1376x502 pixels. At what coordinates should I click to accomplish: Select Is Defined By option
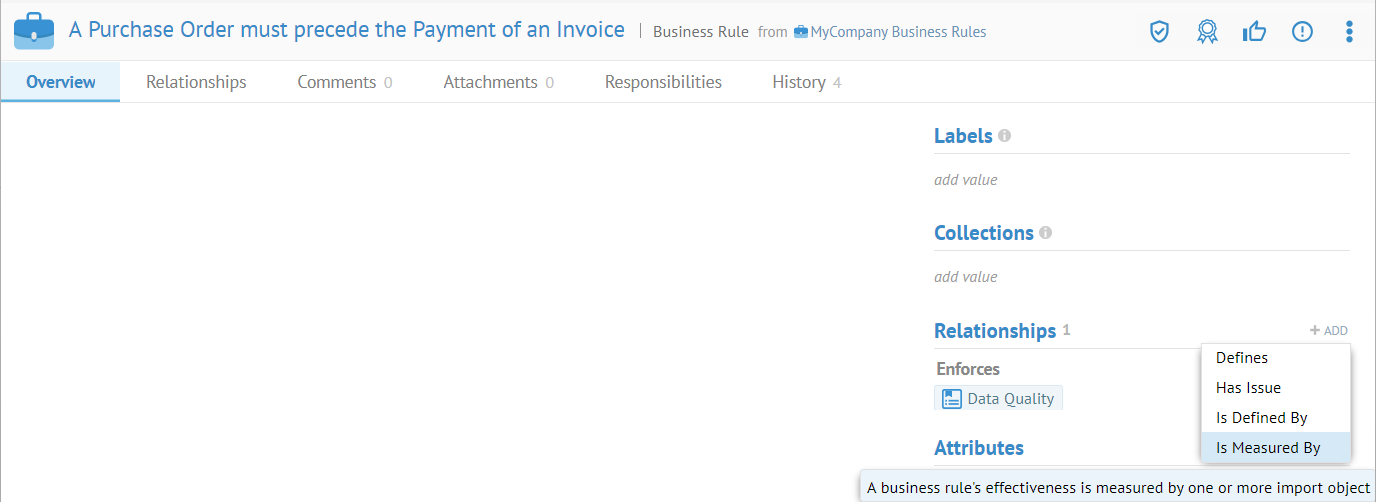click(1261, 418)
